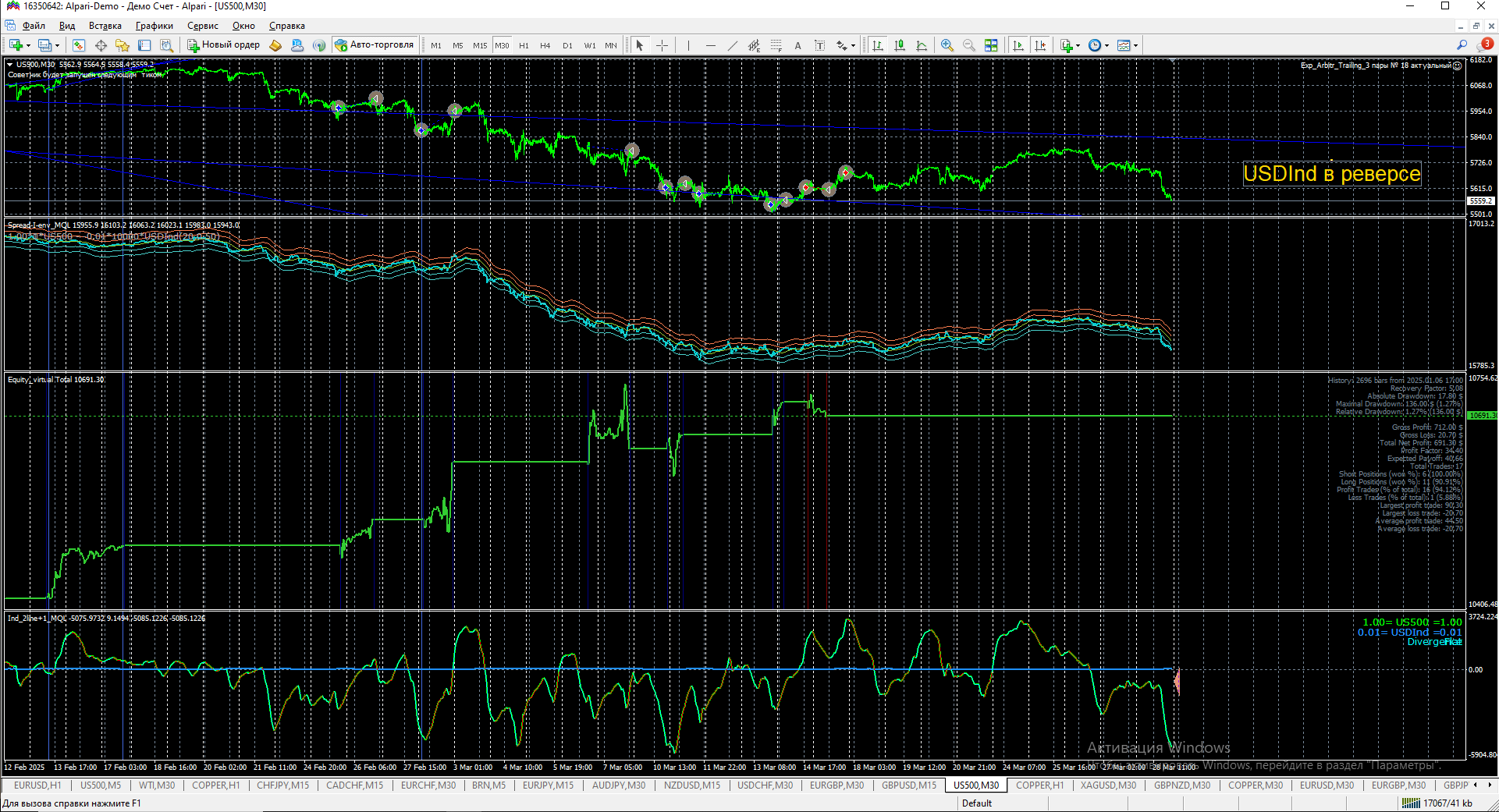Select the USDInd в реверсе chart label
The height and width of the screenshot is (812, 1499).
tap(1332, 174)
